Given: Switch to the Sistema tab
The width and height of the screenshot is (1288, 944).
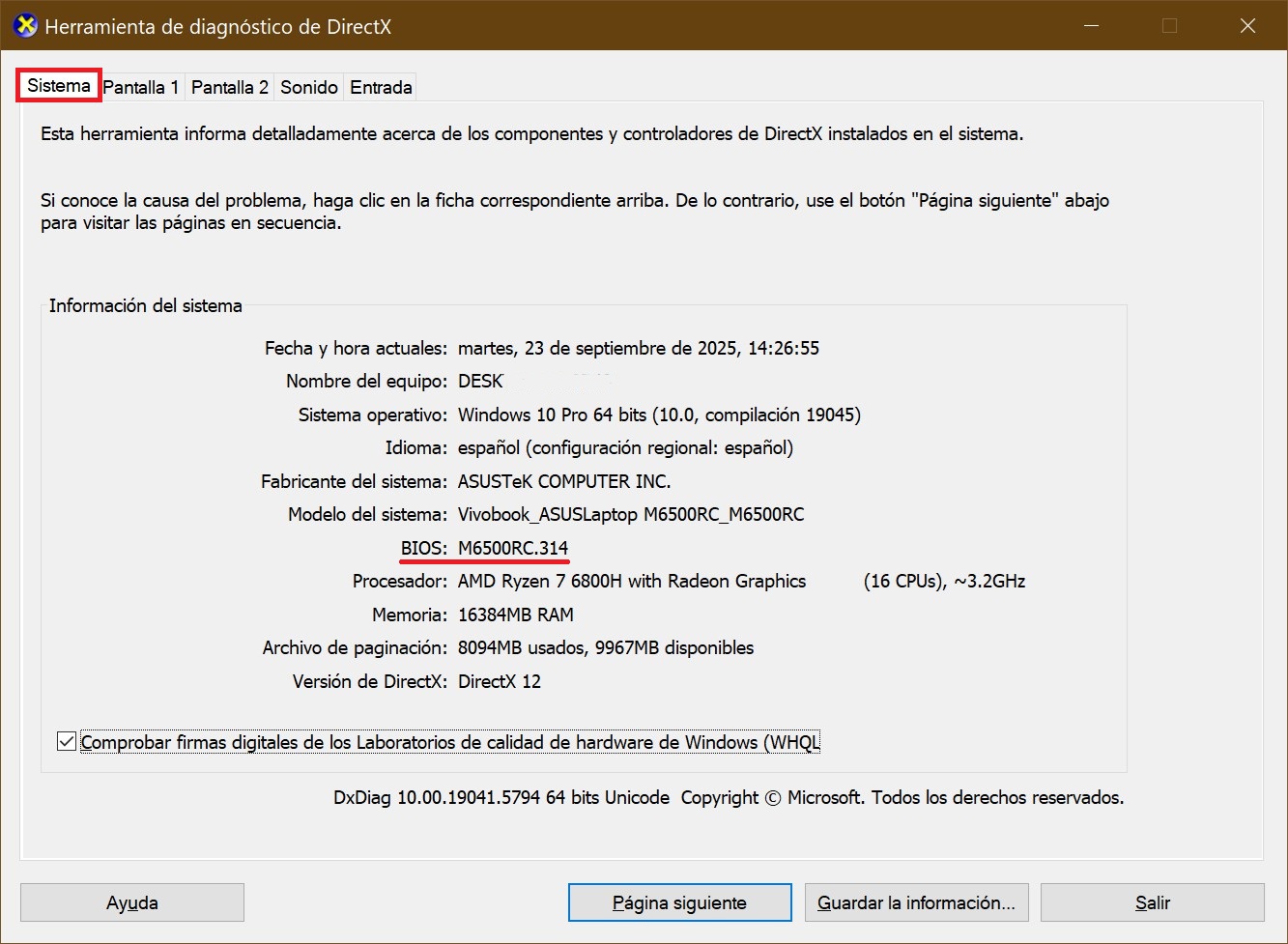Looking at the screenshot, I should 59,86.
